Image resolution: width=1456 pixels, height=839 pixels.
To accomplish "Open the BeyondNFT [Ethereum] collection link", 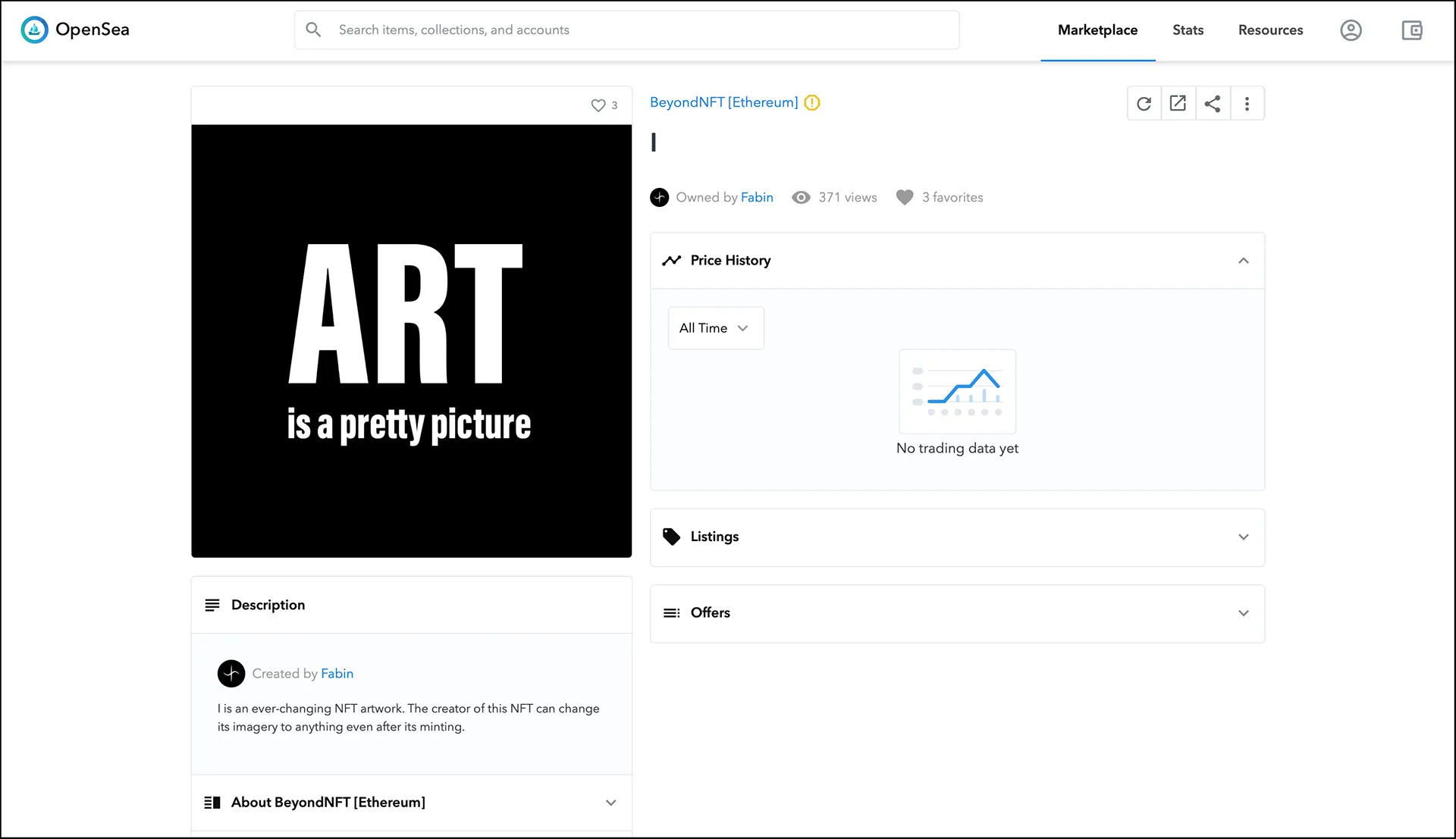I will coord(723,102).
